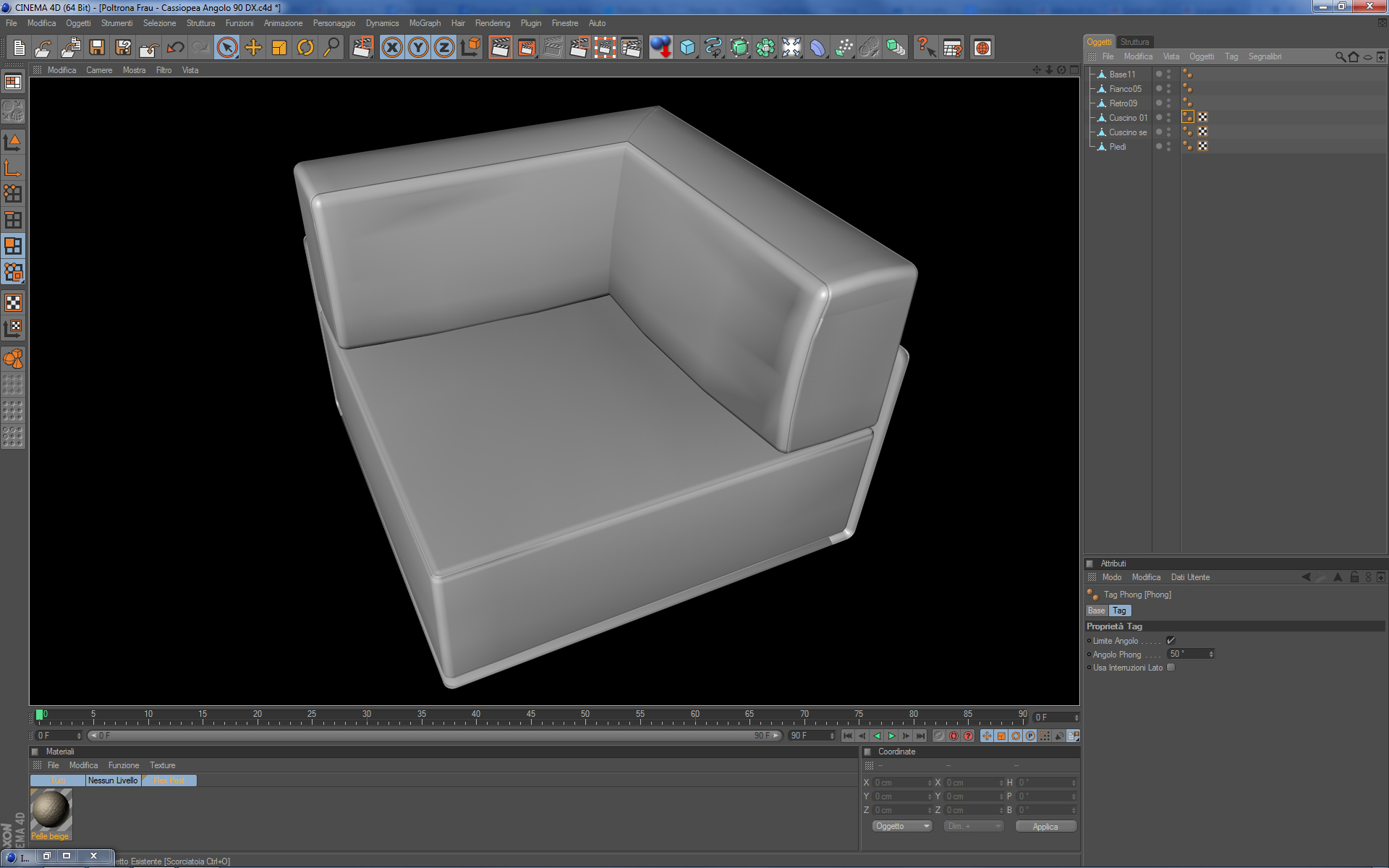Save the project with disk icon
The height and width of the screenshot is (868, 1389).
click(97, 48)
